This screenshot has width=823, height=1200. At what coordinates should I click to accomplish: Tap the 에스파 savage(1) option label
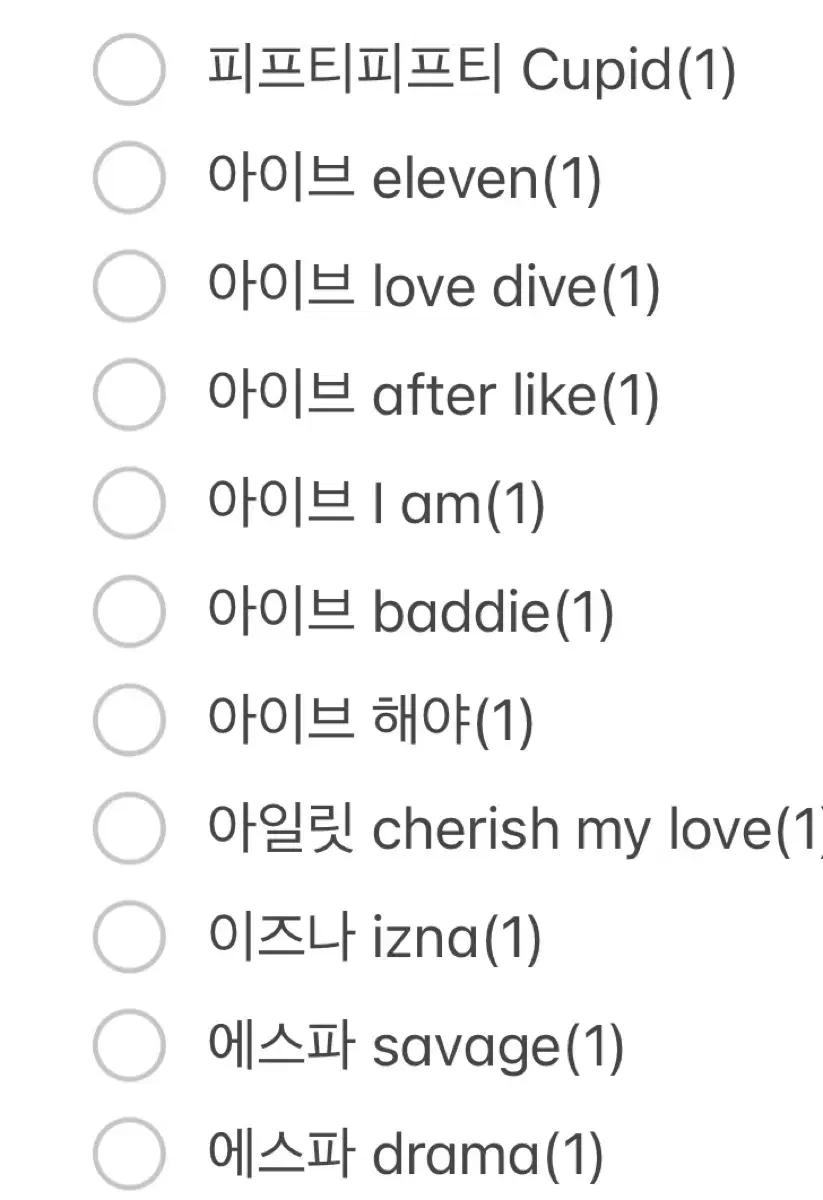[x=415, y=1047]
